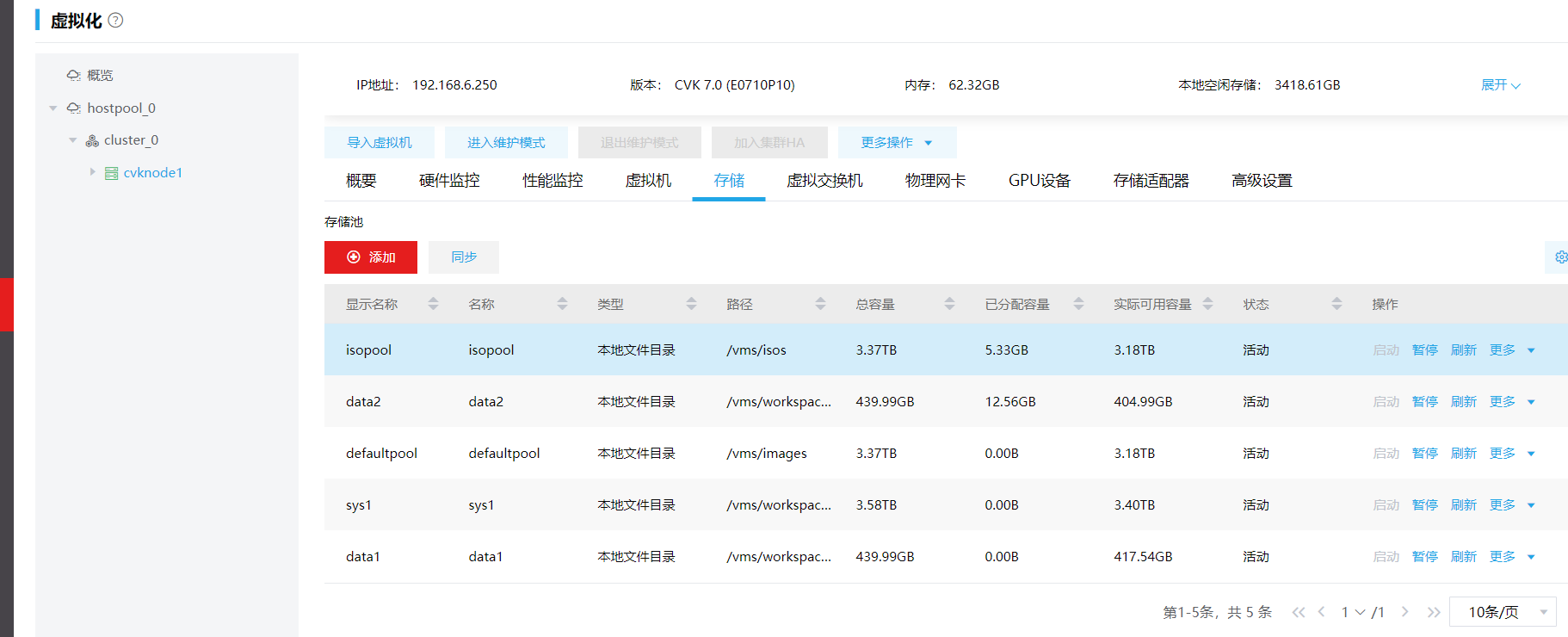The image size is (1568, 637).
Task: Select the active 存储 tab
Action: 729,181
